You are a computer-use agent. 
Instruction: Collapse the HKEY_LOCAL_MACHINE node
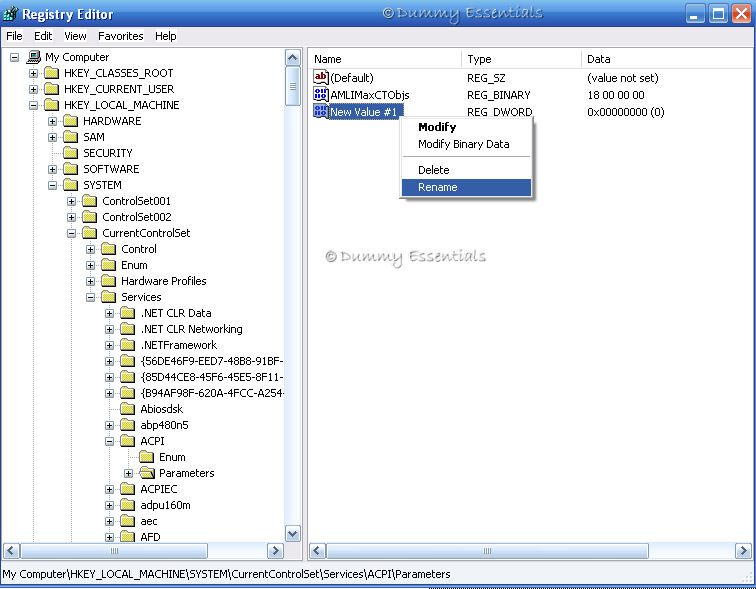(33, 105)
